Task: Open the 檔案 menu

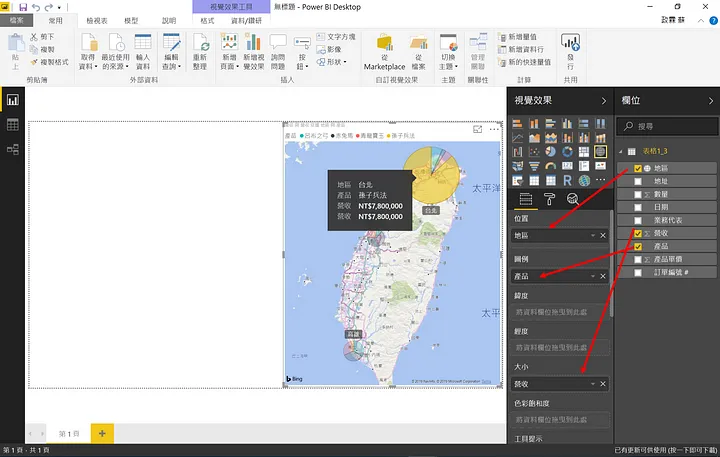Action: pyautogui.click(x=17, y=20)
